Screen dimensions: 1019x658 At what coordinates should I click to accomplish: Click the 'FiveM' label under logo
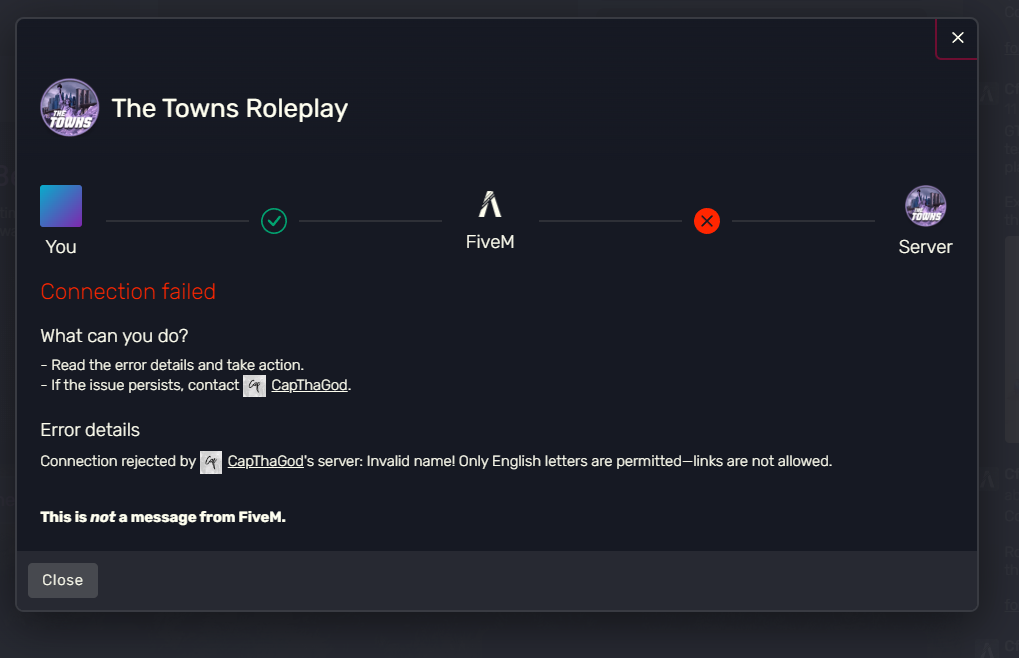coord(490,242)
